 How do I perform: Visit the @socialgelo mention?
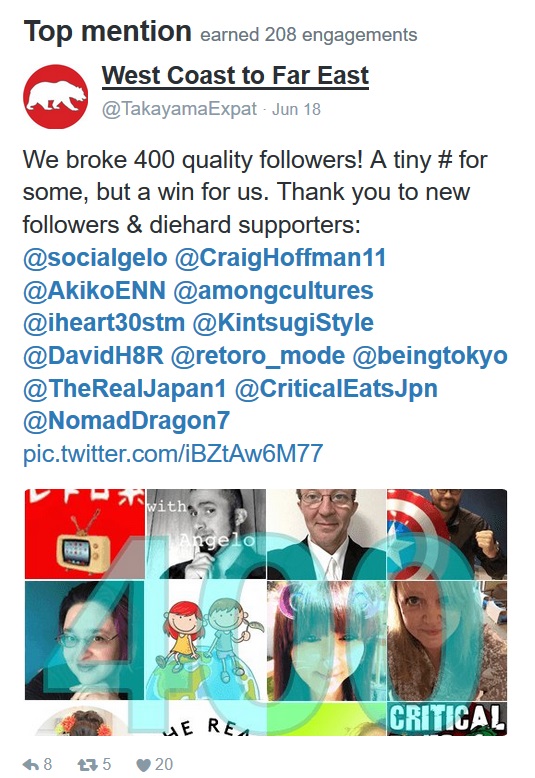pos(95,258)
